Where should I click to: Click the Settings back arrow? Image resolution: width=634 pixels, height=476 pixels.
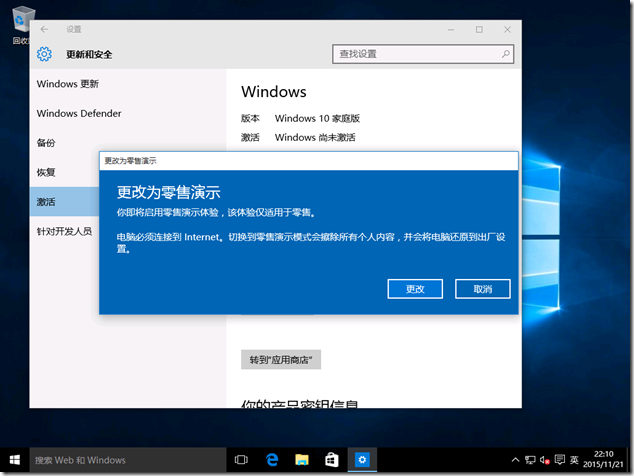44,30
